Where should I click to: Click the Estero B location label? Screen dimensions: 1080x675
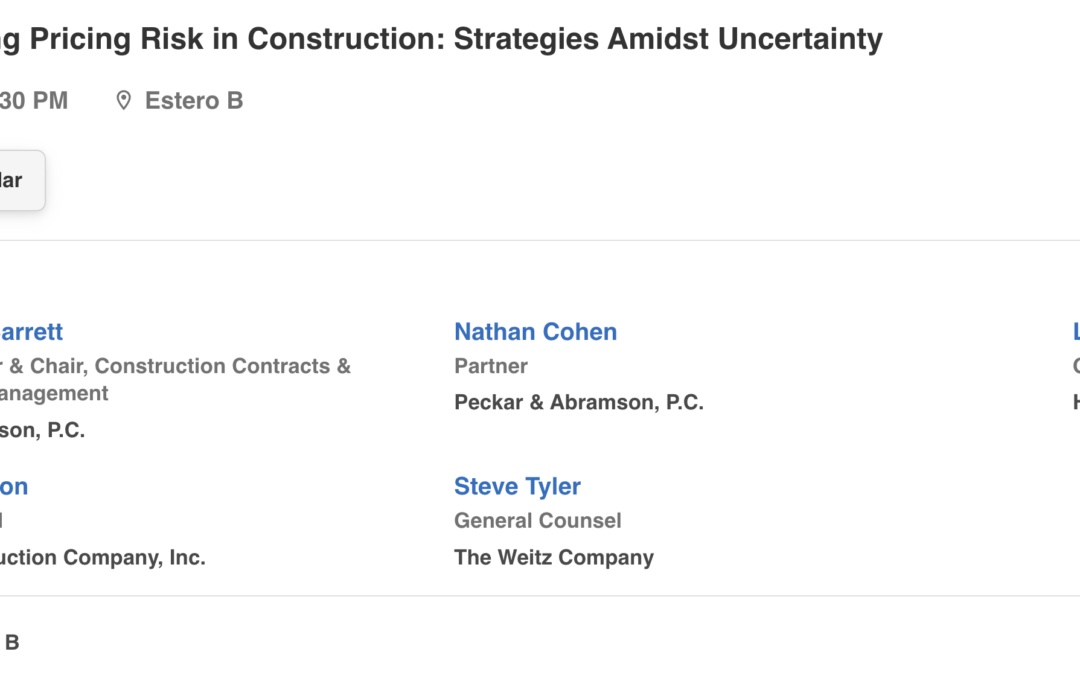[x=194, y=101]
